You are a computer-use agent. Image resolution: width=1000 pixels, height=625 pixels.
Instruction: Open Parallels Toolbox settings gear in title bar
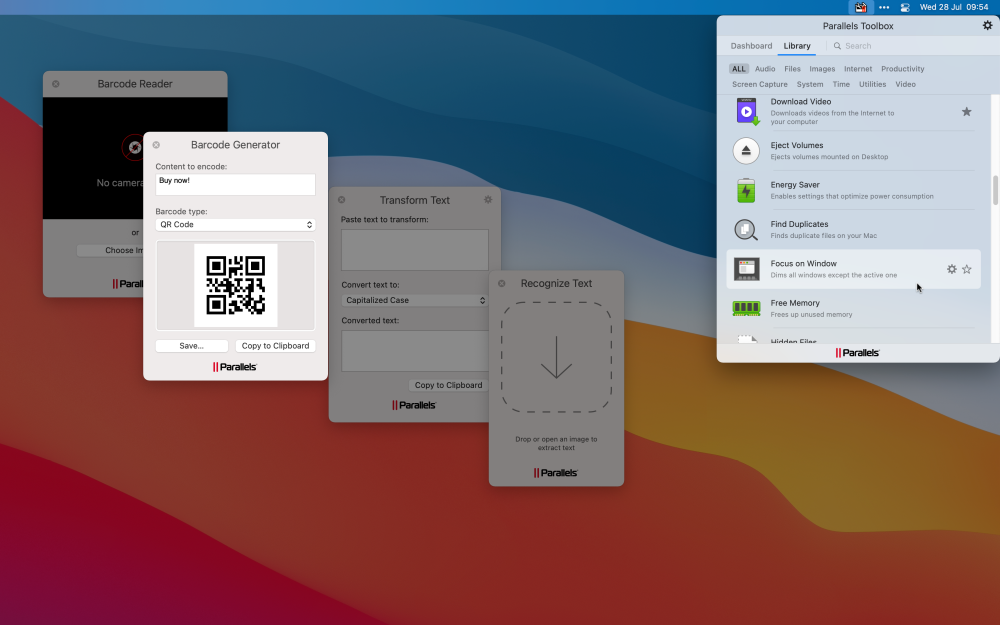(988, 26)
